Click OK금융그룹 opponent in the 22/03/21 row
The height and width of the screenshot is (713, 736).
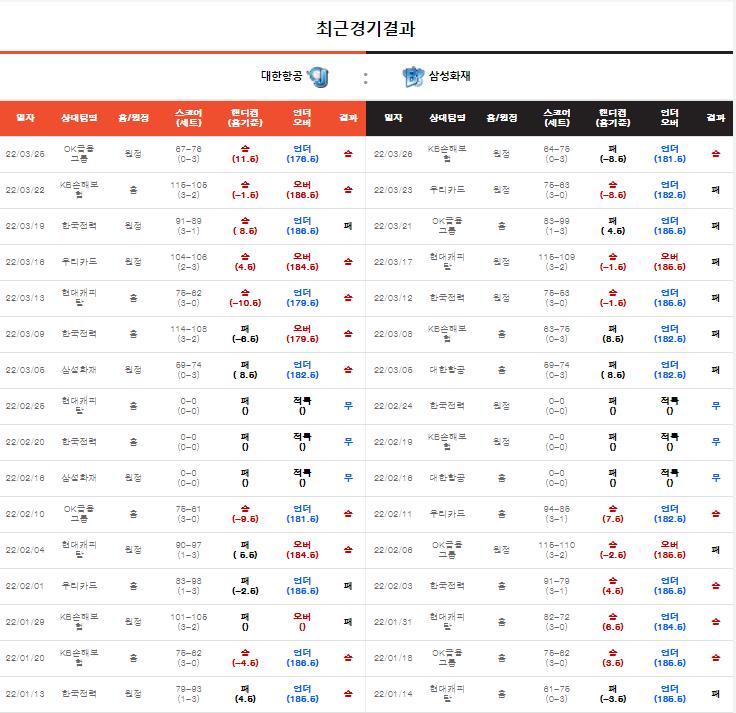447,226
